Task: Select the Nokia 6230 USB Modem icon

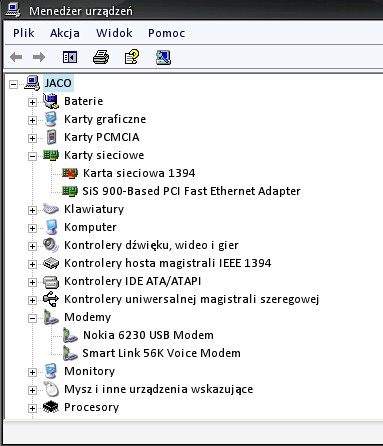Action: tap(70, 335)
